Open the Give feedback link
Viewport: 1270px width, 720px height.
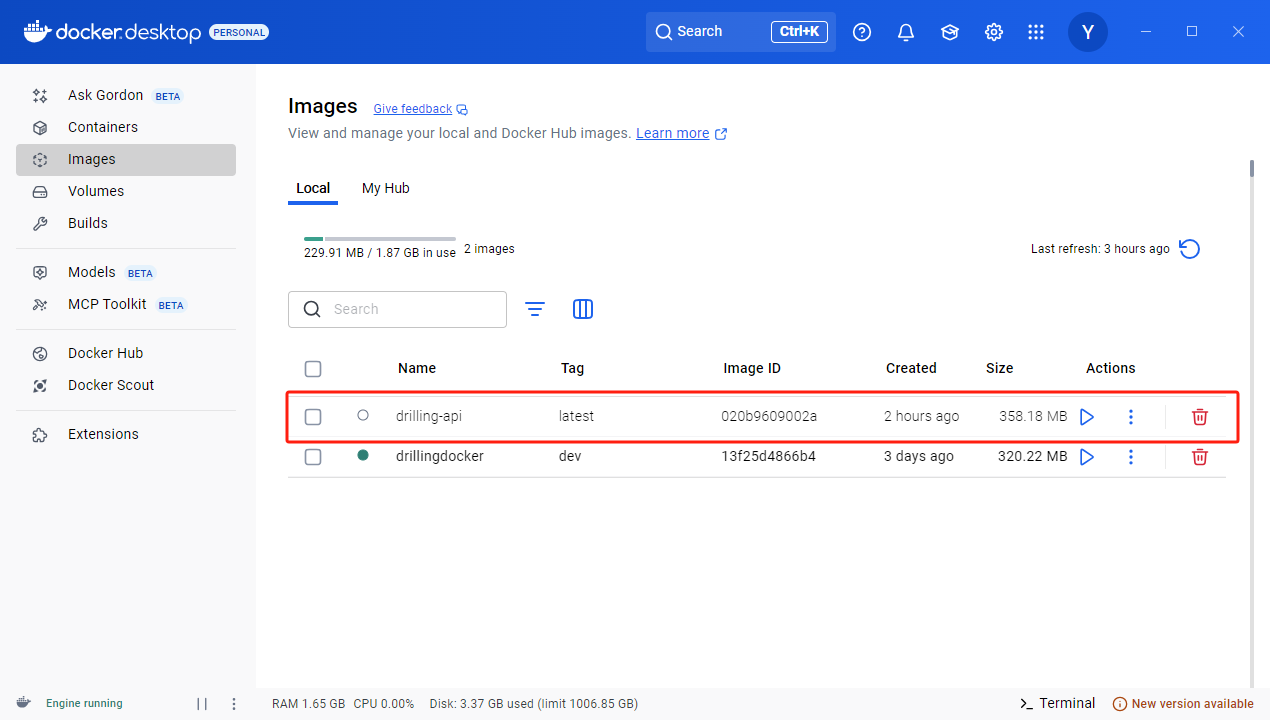tap(413, 109)
